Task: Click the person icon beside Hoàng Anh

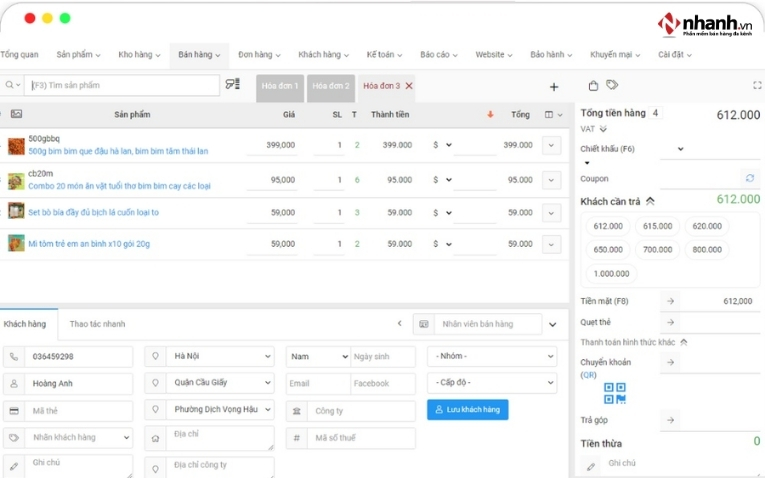Action: pyautogui.click(x=14, y=384)
